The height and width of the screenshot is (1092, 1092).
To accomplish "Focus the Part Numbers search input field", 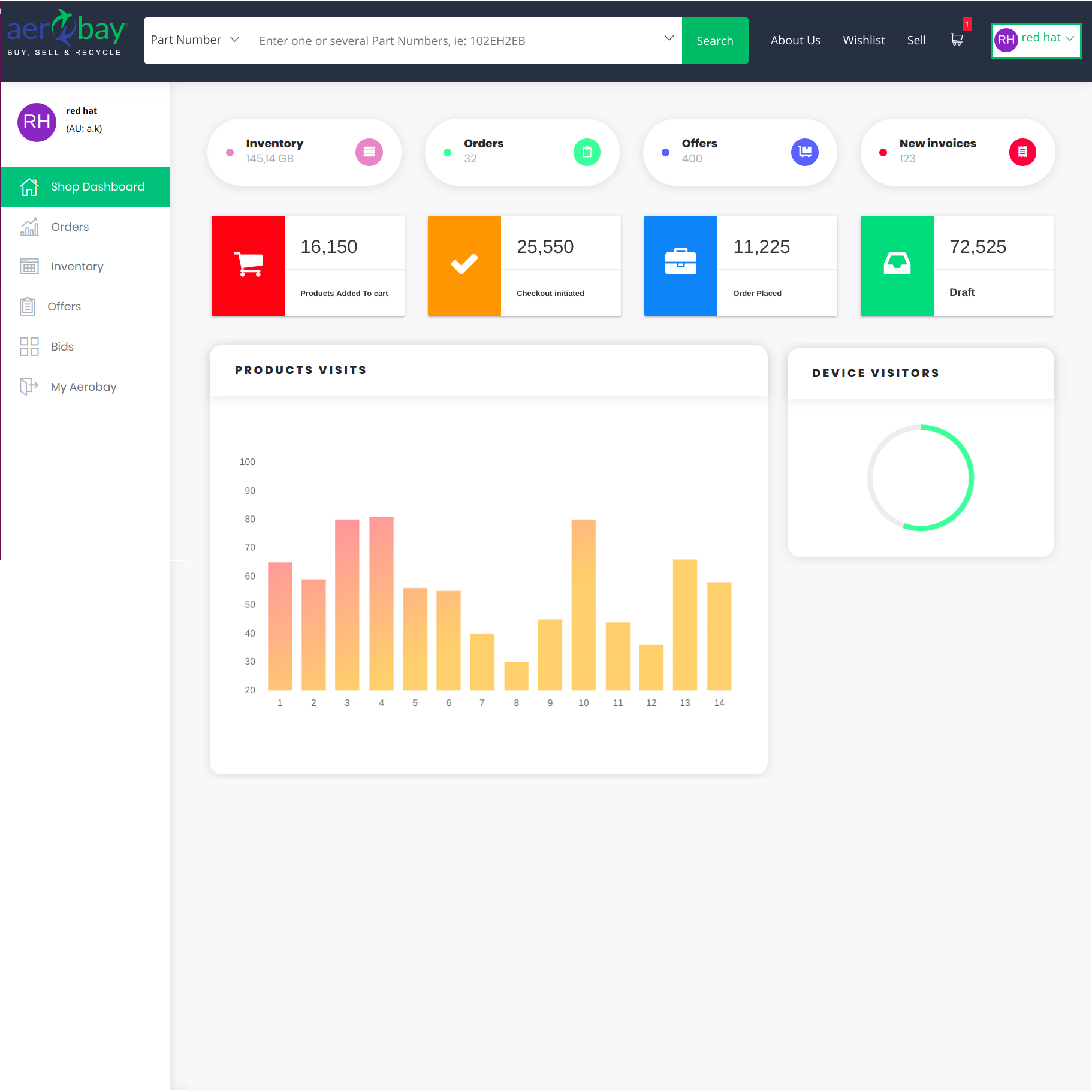I will 455,41.
